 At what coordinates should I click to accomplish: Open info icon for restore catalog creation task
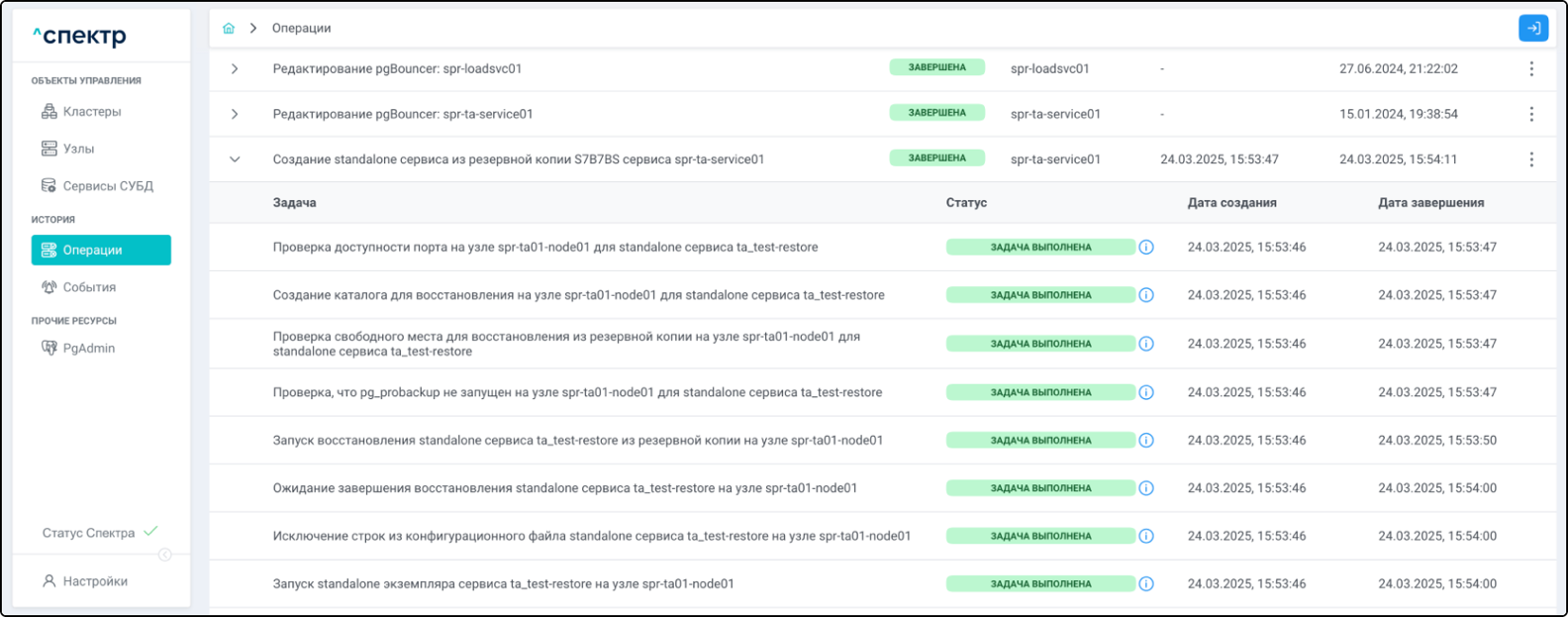pyautogui.click(x=1146, y=295)
